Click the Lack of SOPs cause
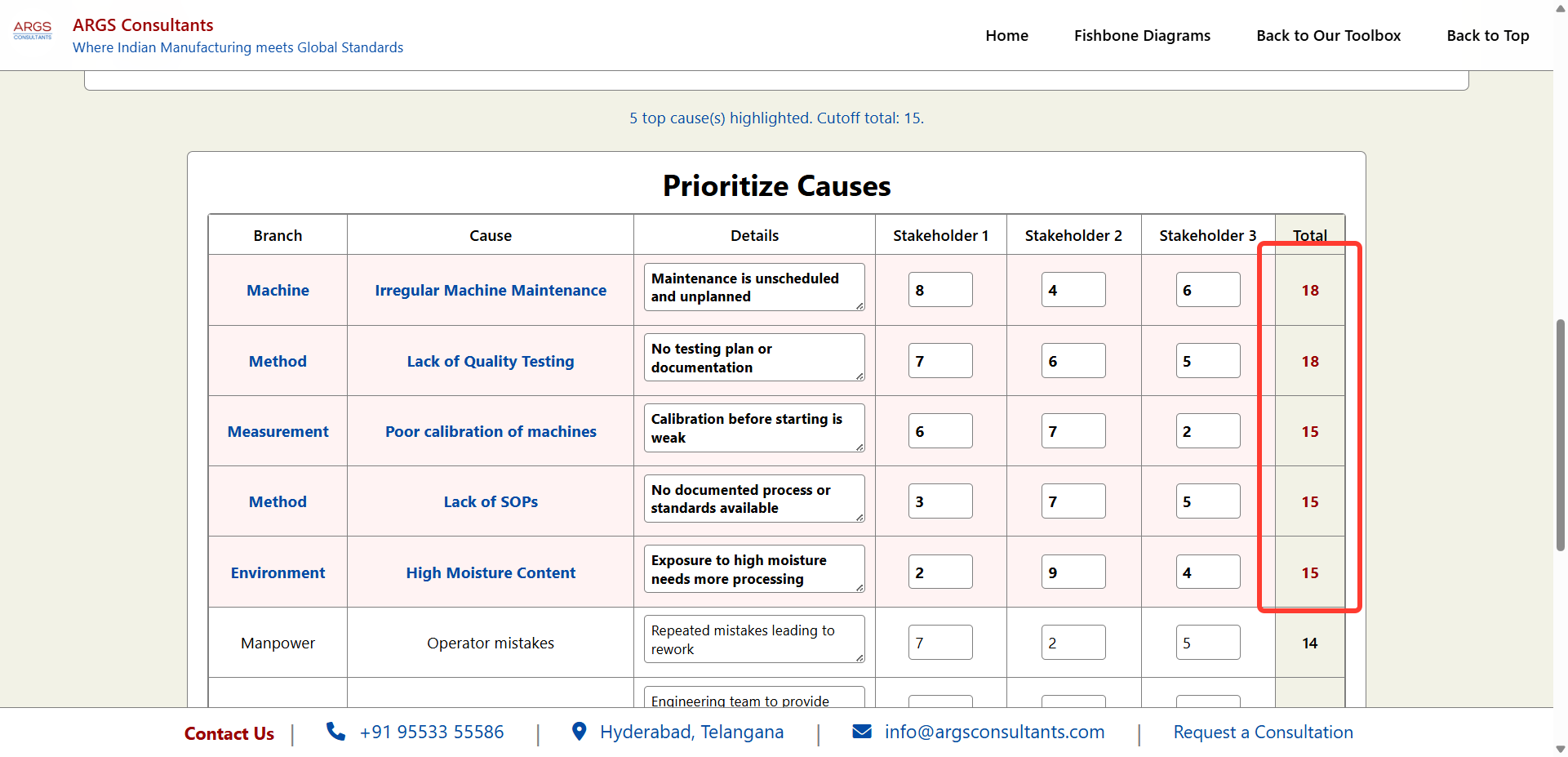 point(491,501)
